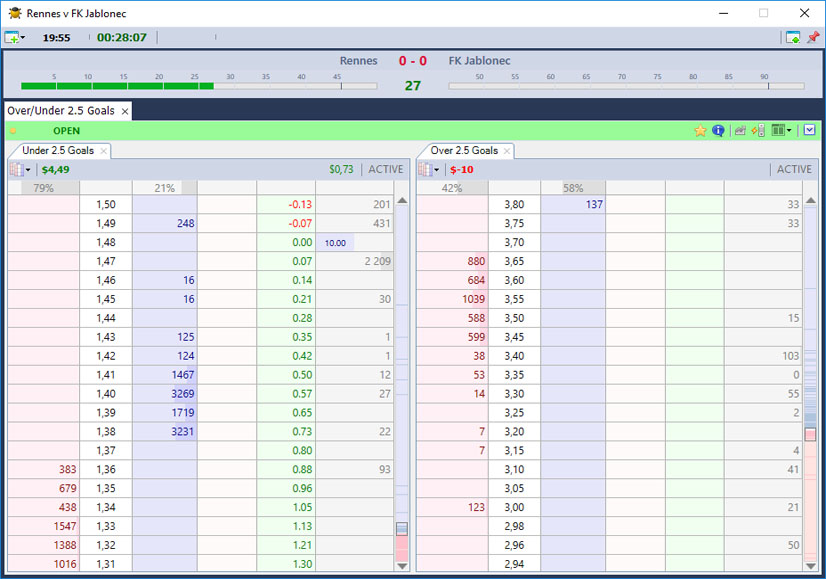Screen dimensions: 826x579
Task: Click the 19:55 clock time
Action: click(56, 38)
